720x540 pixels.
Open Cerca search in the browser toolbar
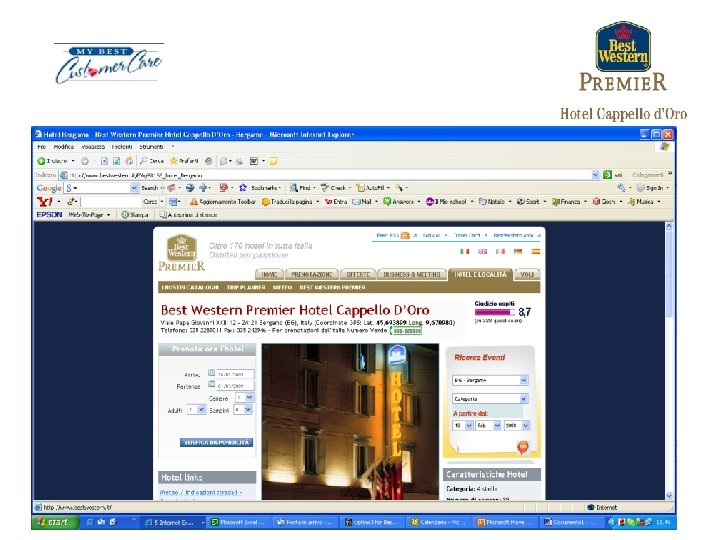[x=152, y=161]
